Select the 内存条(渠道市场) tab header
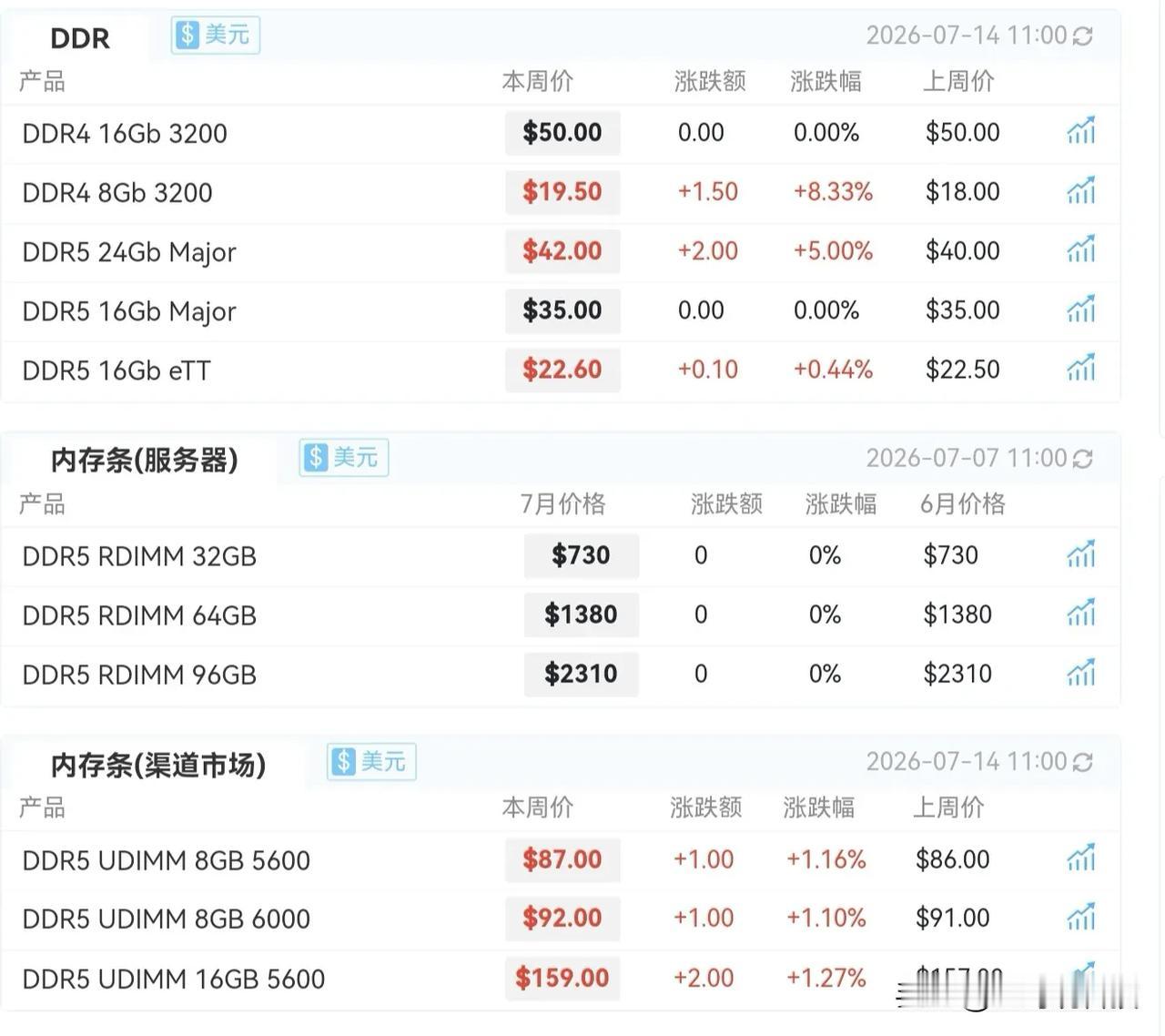This screenshot has width=1165, height=1036. 158,765
